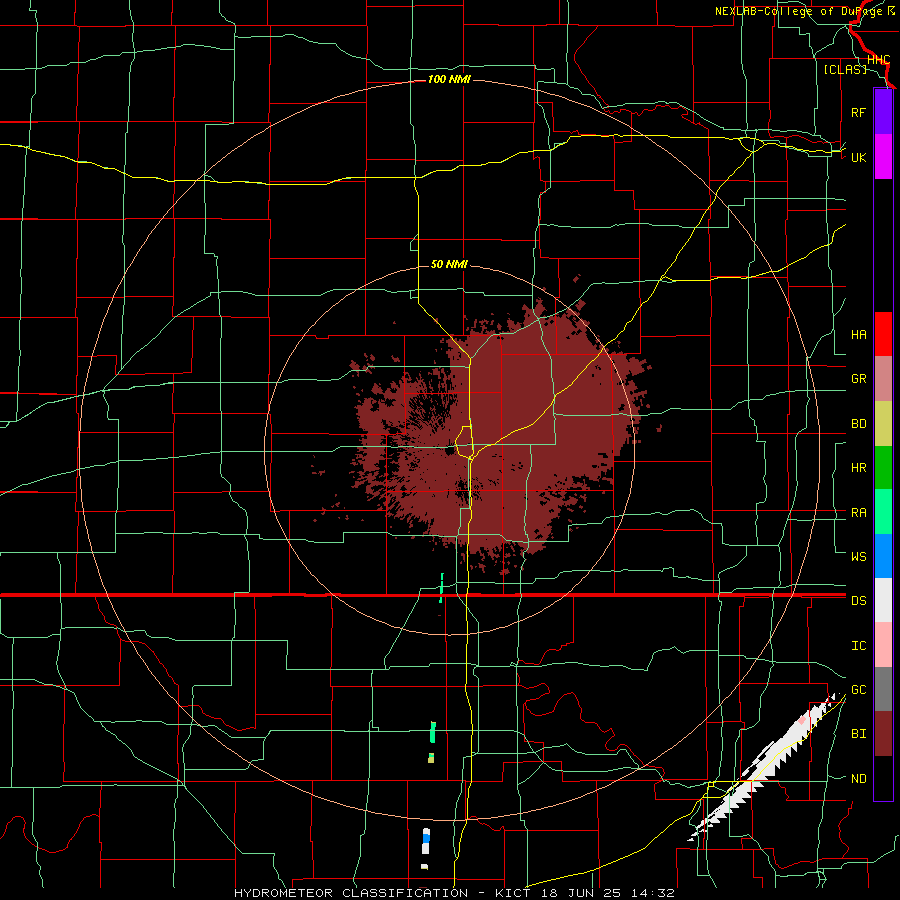Viewport: 900px width, 900px height.
Task: Click the RA legend label
Action: 859,513
